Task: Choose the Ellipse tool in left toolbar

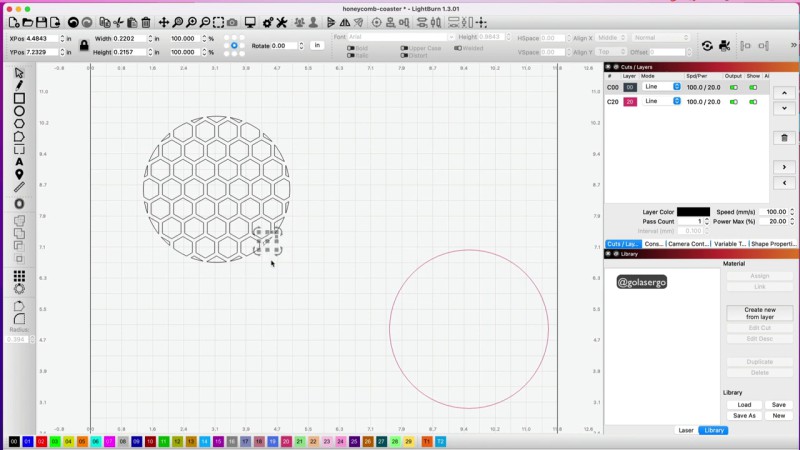Action: (x=19, y=111)
